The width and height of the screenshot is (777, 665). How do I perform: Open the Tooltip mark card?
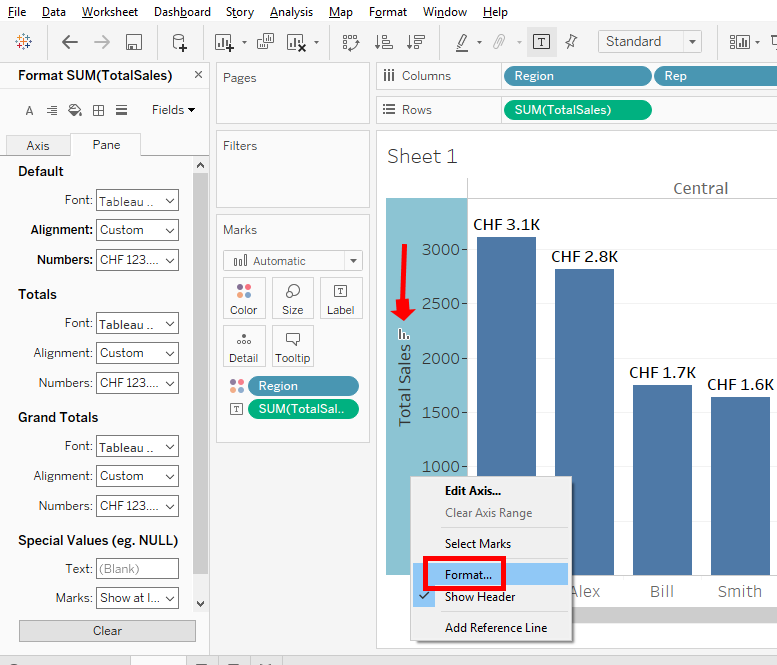292,346
